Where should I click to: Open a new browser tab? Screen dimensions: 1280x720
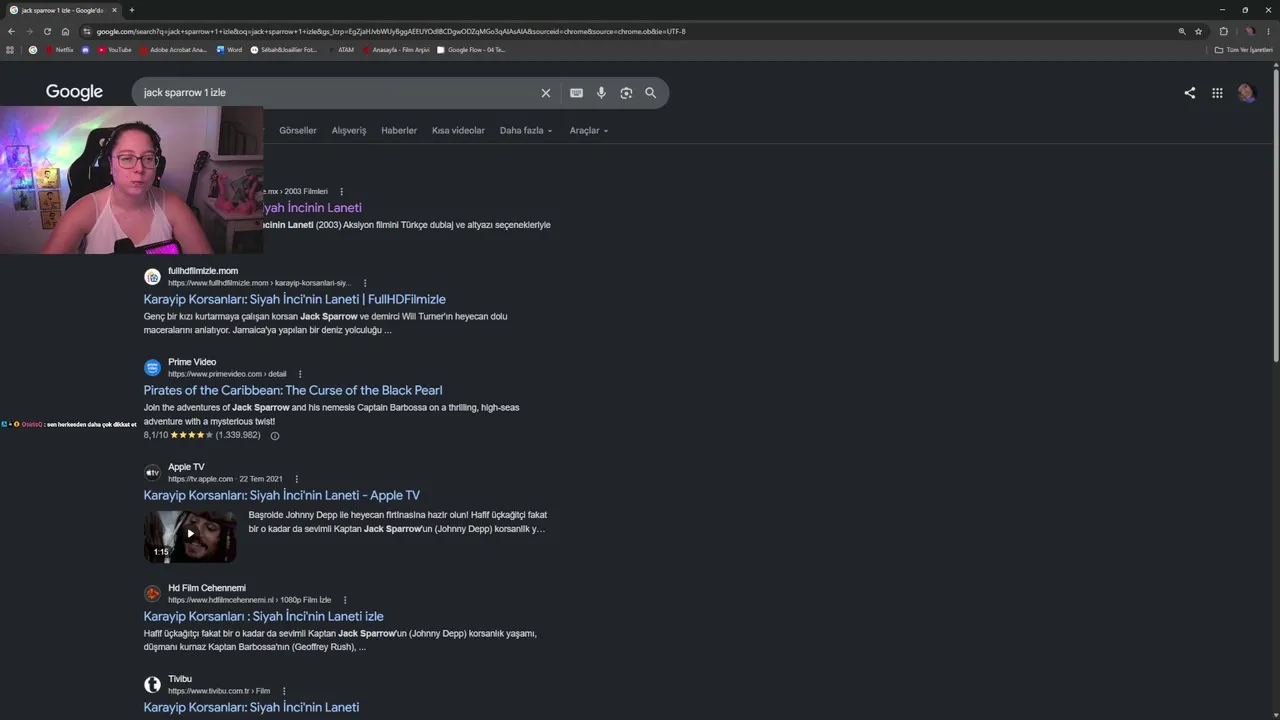[131, 10]
